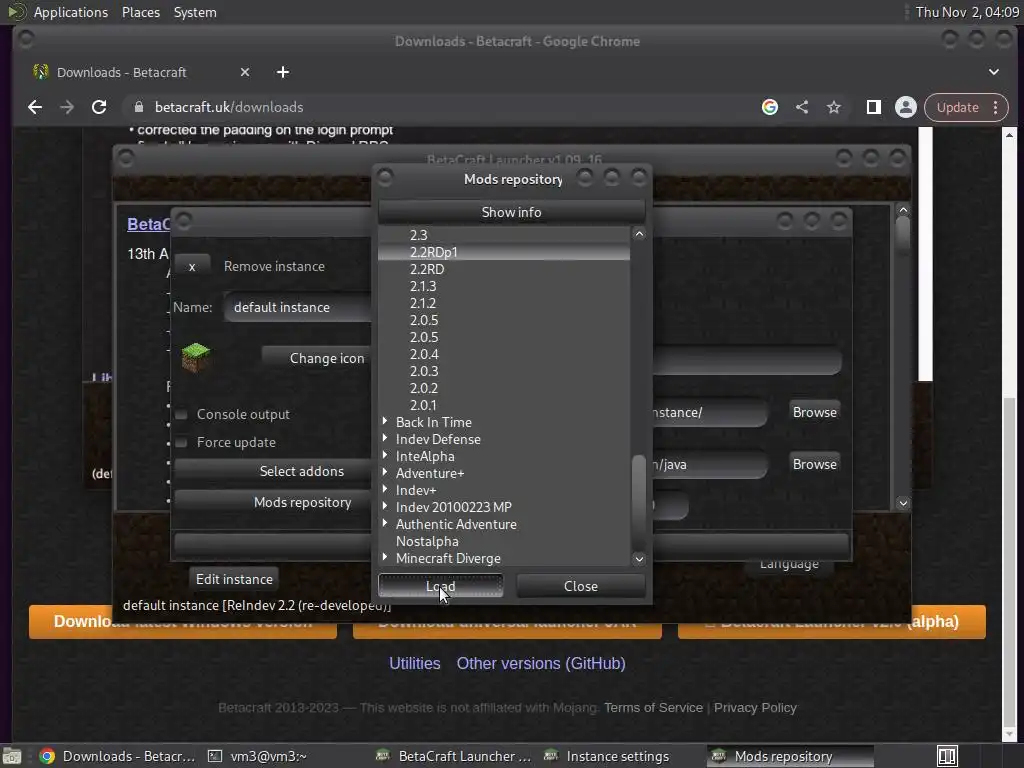Share this page via the share icon
The width and height of the screenshot is (1024, 768).
tap(802, 107)
